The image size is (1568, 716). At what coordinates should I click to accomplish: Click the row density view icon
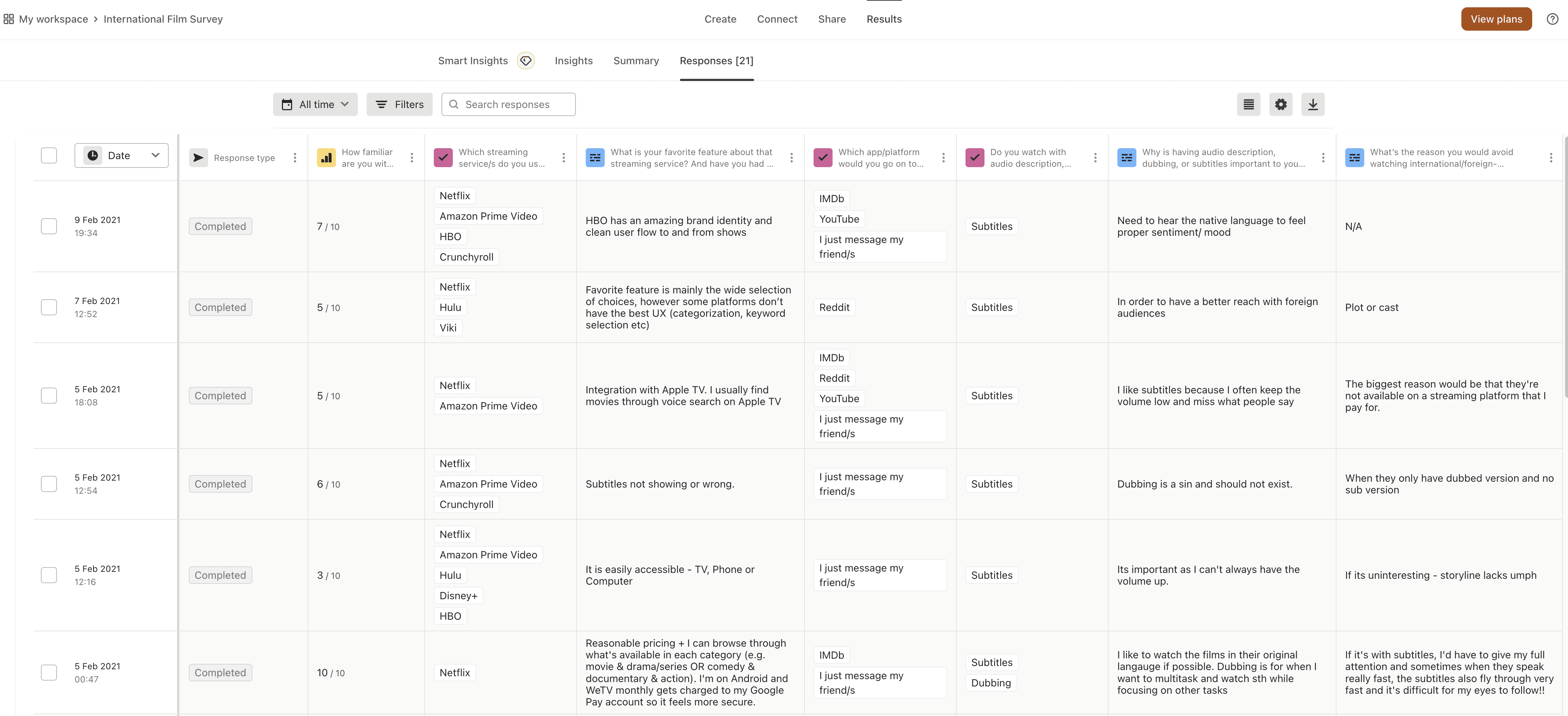[1248, 105]
